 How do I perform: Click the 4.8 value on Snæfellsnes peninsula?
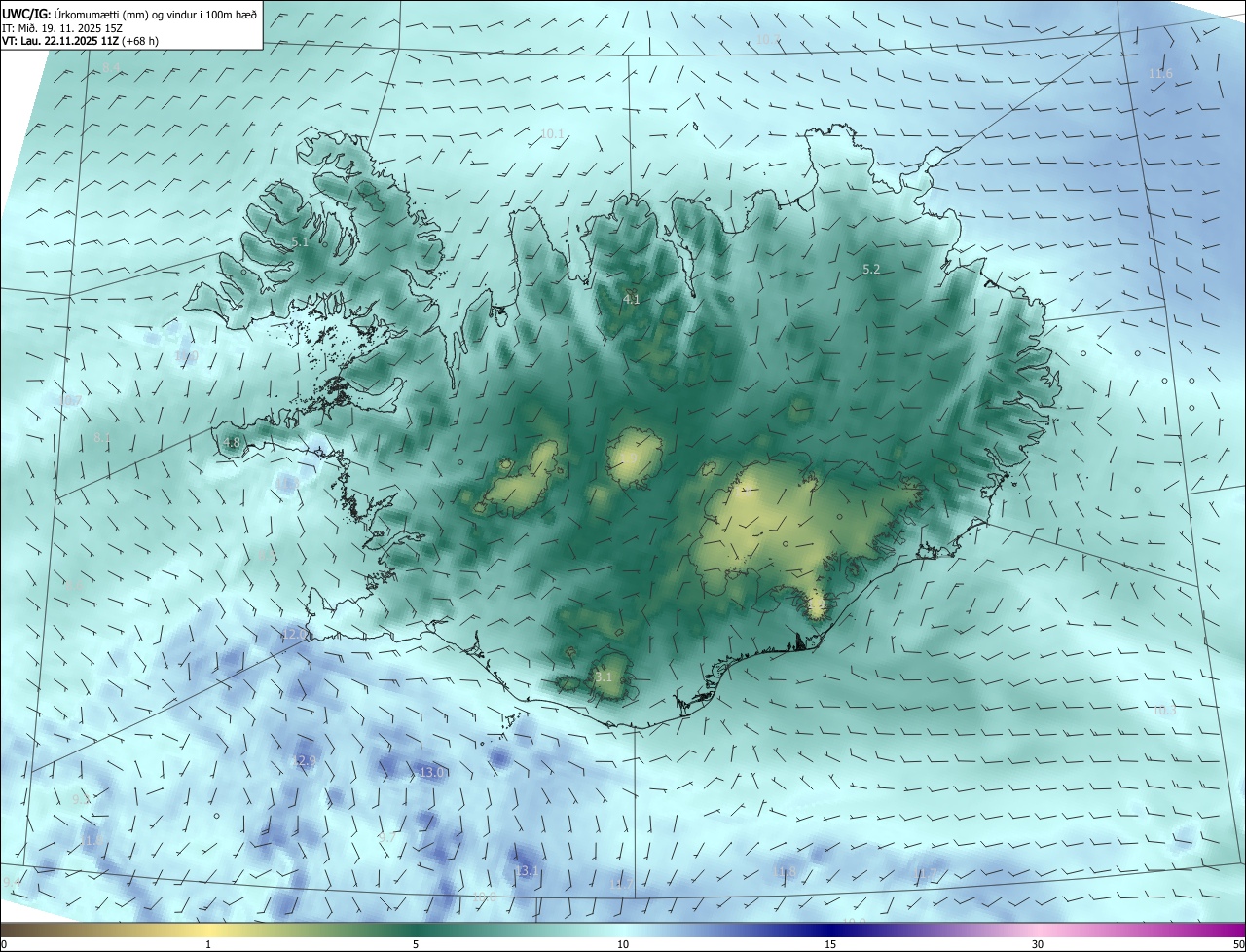point(232,443)
